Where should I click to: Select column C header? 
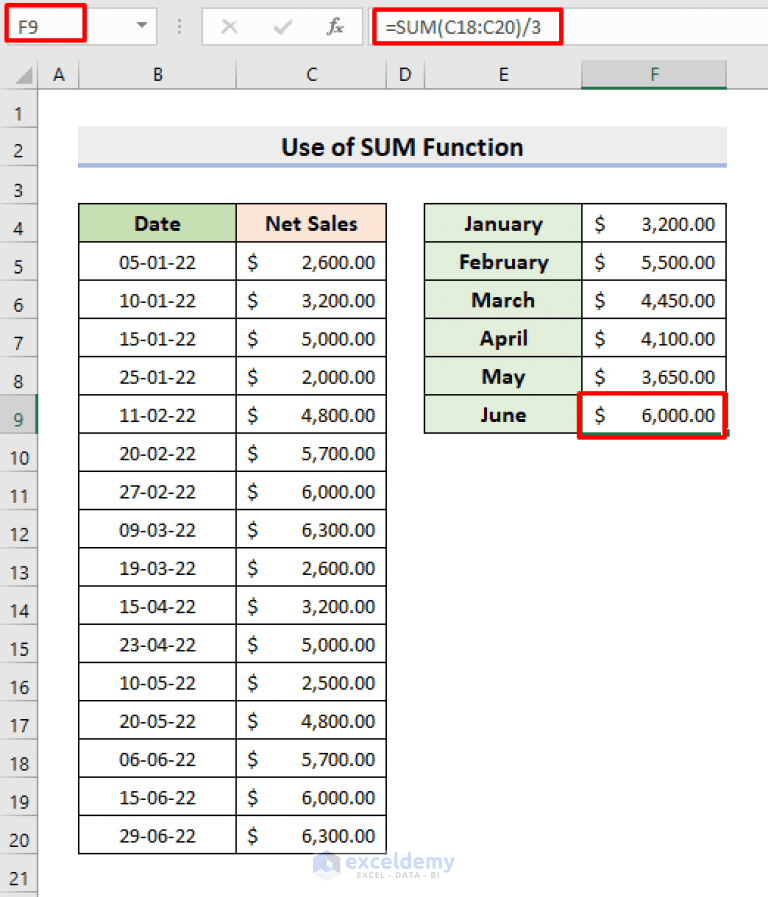coord(311,74)
